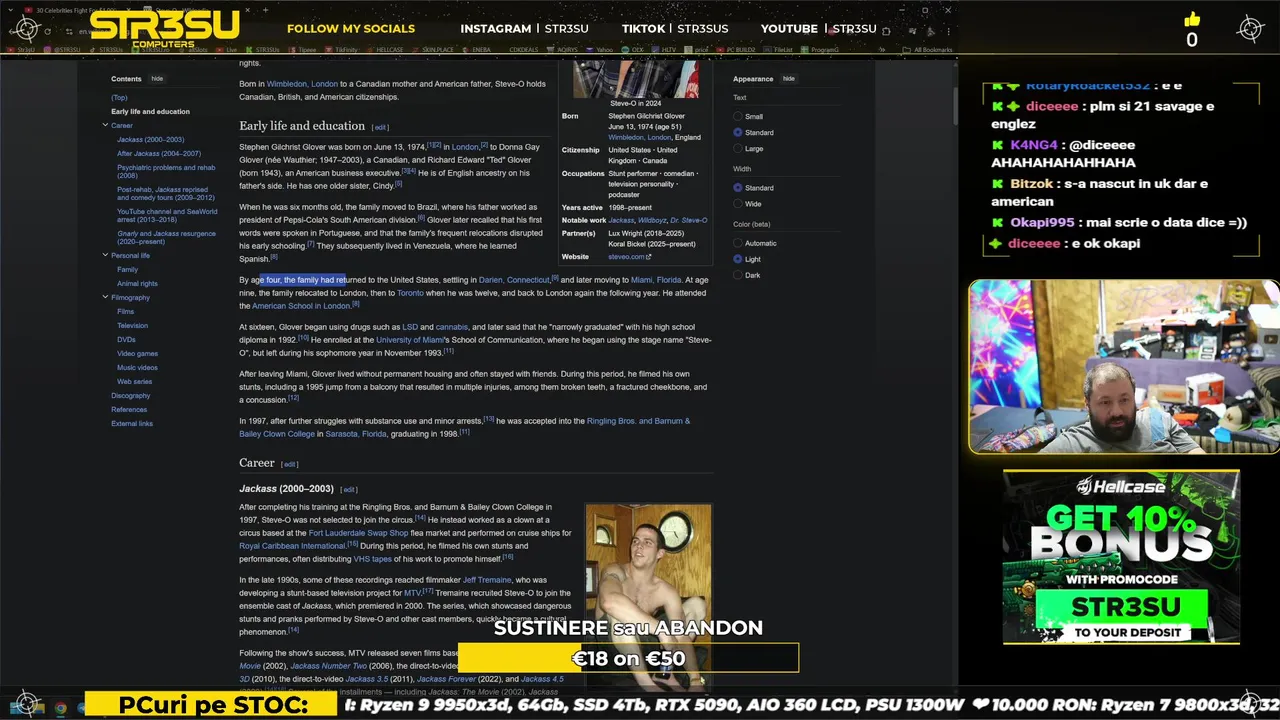Viewport: 1280px width, 720px height.
Task: Select Standard text size radio button
Action: 738,132
